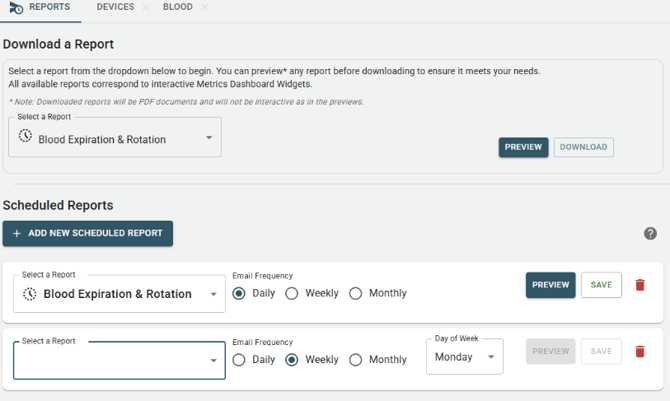Click the clock icon in Download a Report dropdown

click(26, 137)
